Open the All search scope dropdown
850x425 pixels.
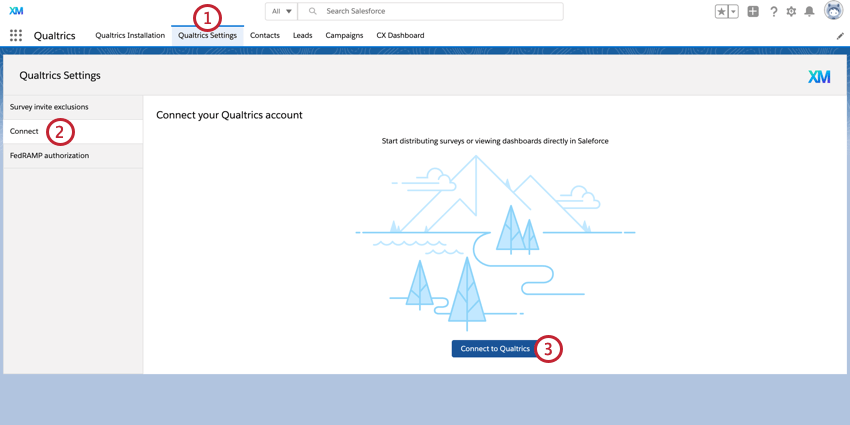coord(281,11)
